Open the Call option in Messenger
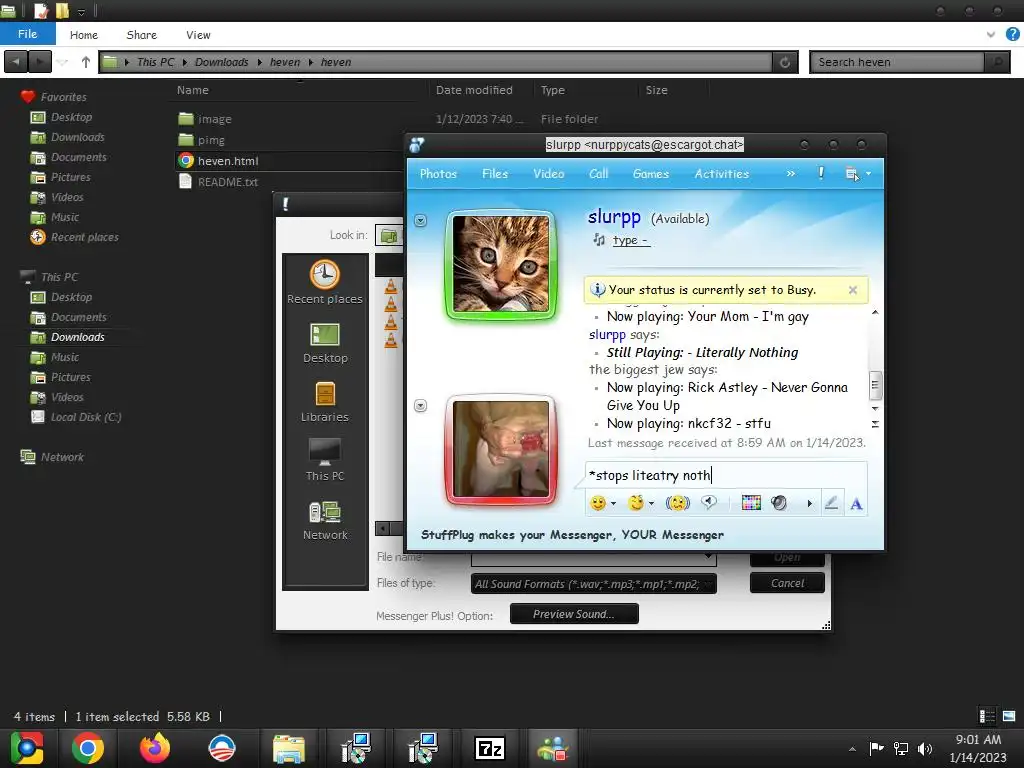The height and width of the screenshot is (768, 1024). coord(598,174)
